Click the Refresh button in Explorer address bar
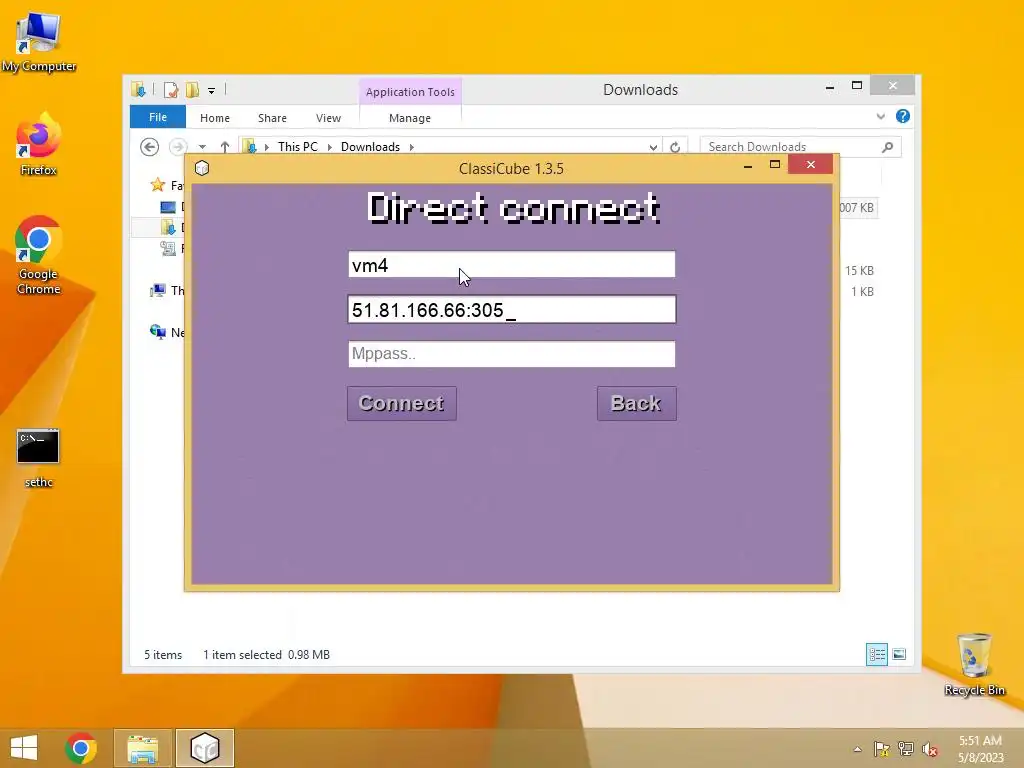The height and width of the screenshot is (768, 1024). click(675, 148)
